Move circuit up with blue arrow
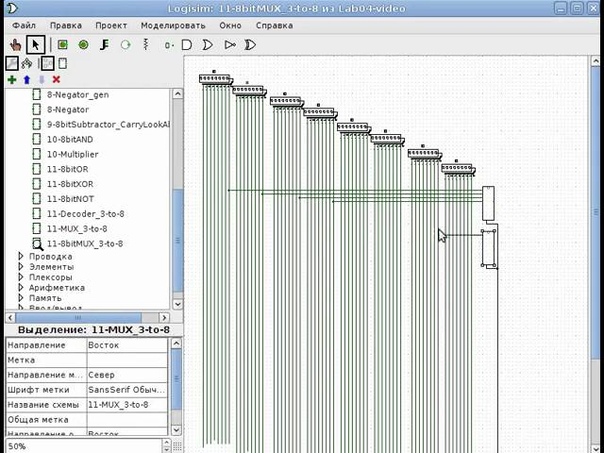Screen dimensions: 604x453 pos(27,80)
